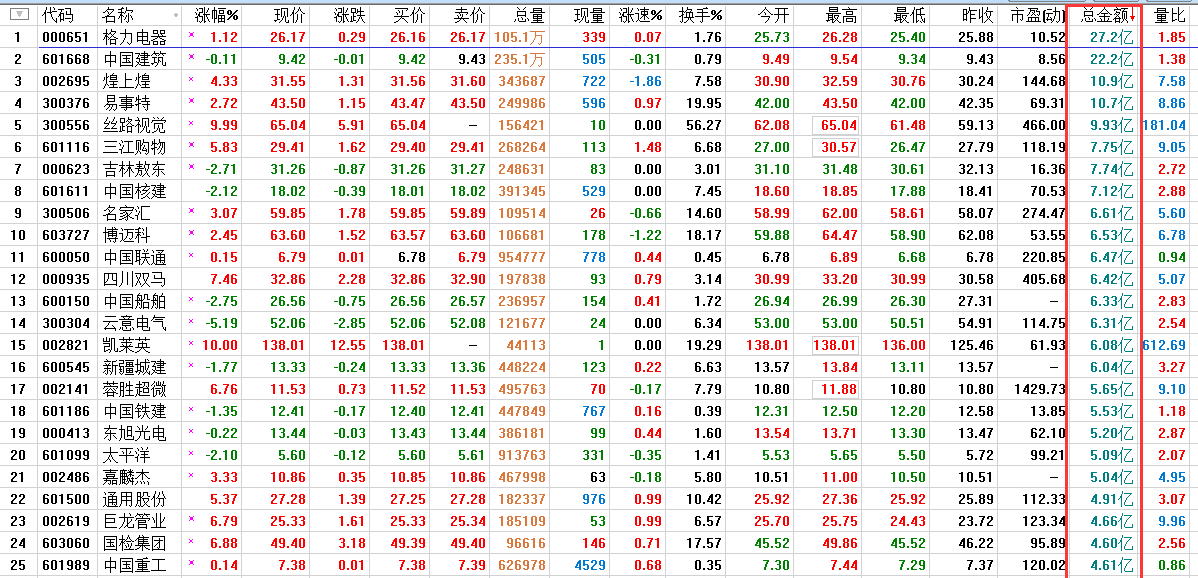Select the stock name 嘉麟杰
Screen dimensions: 1198x578
[126, 478]
